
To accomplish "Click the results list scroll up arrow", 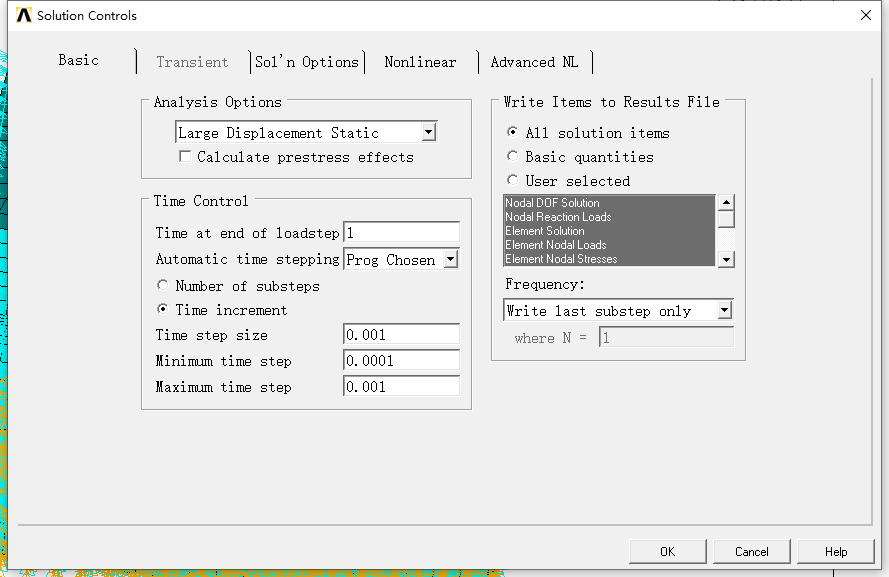I will click(726, 202).
